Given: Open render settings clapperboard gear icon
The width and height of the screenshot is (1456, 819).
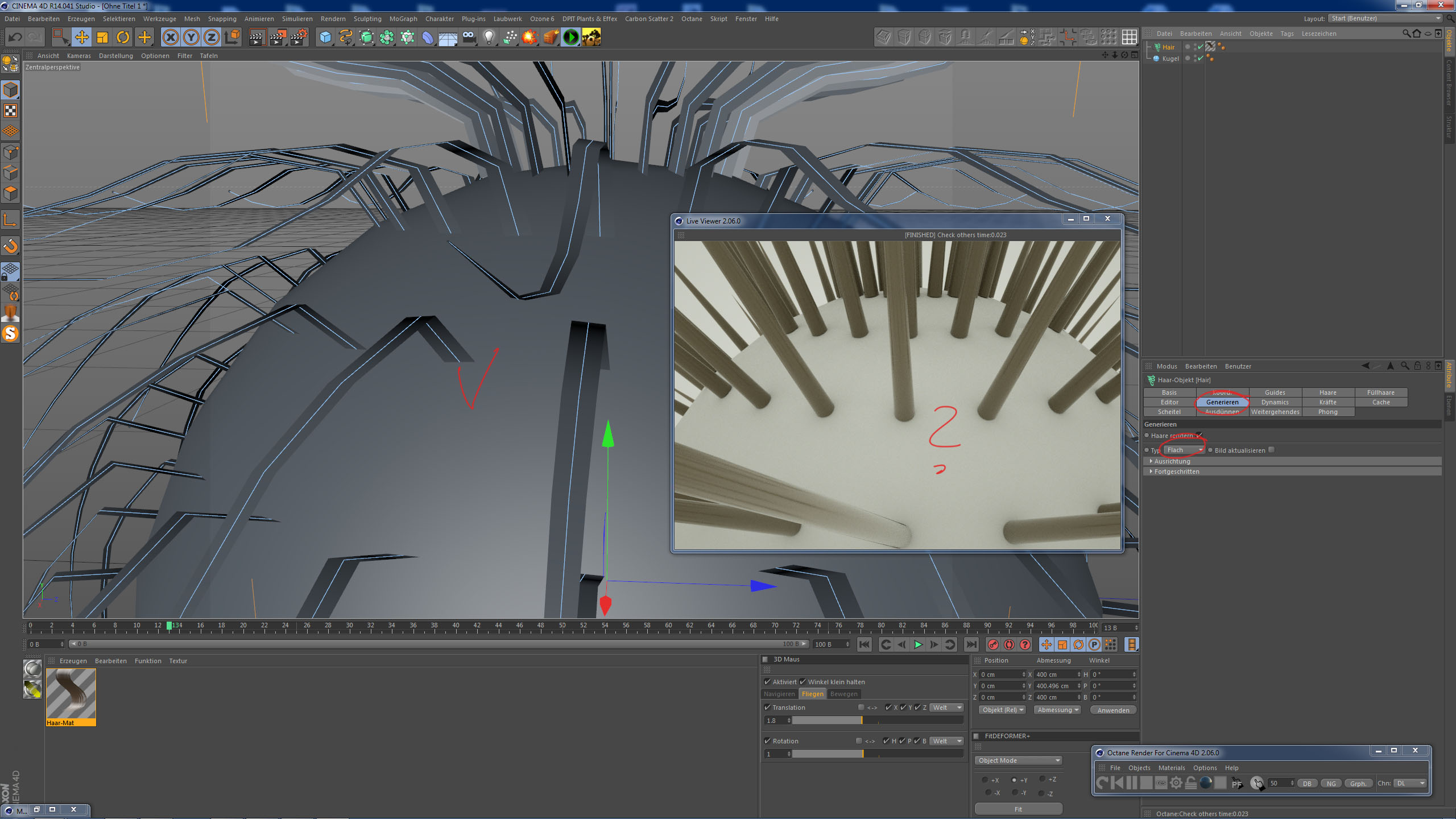Looking at the screenshot, I should point(299,38).
